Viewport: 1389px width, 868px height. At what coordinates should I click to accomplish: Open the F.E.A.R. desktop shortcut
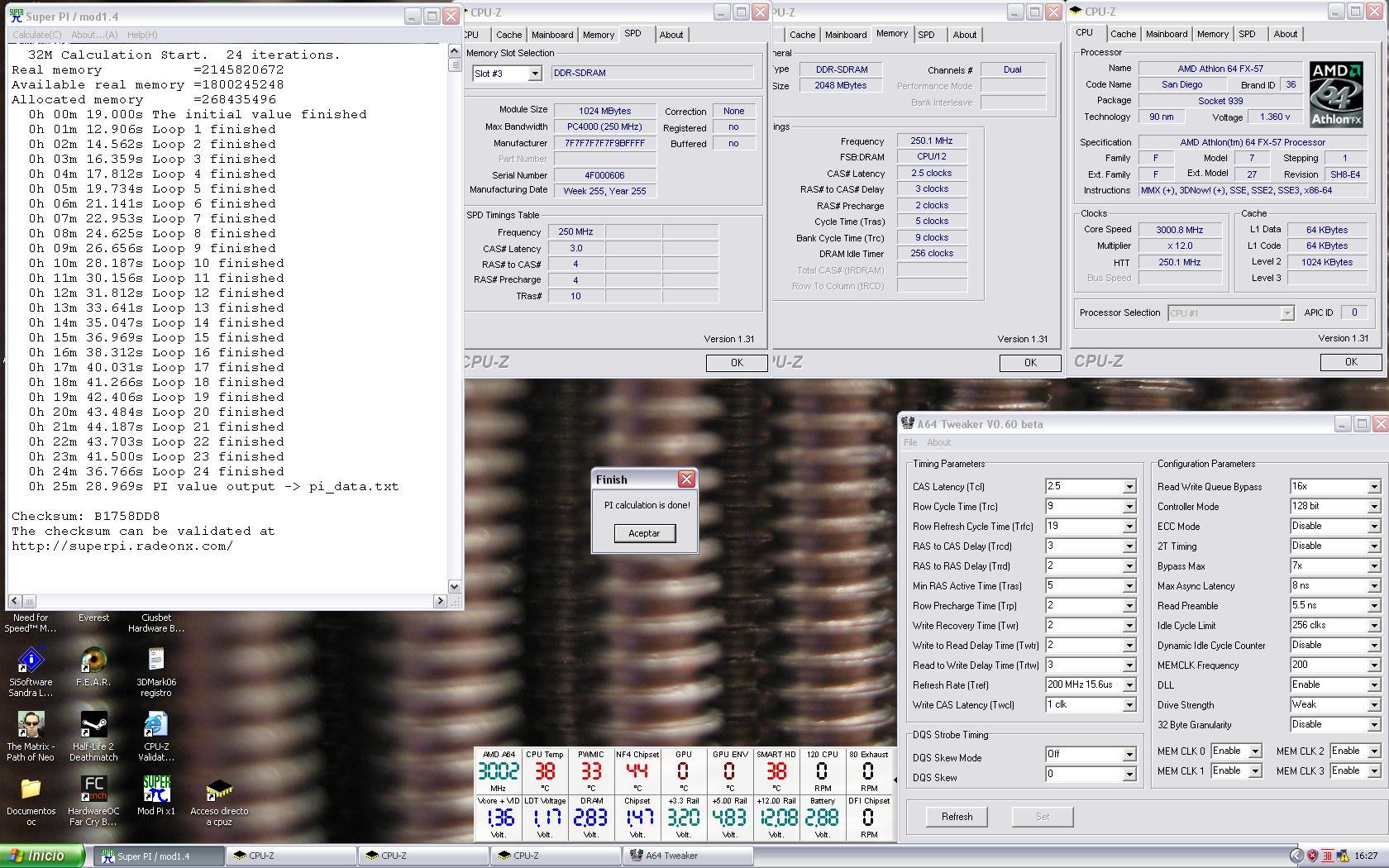coord(93,661)
